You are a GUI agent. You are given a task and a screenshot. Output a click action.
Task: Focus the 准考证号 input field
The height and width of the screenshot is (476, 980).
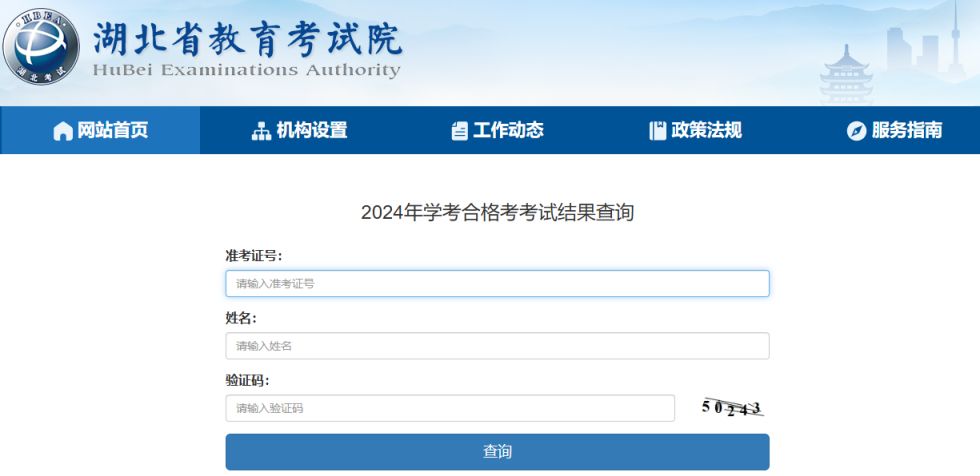pos(498,284)
